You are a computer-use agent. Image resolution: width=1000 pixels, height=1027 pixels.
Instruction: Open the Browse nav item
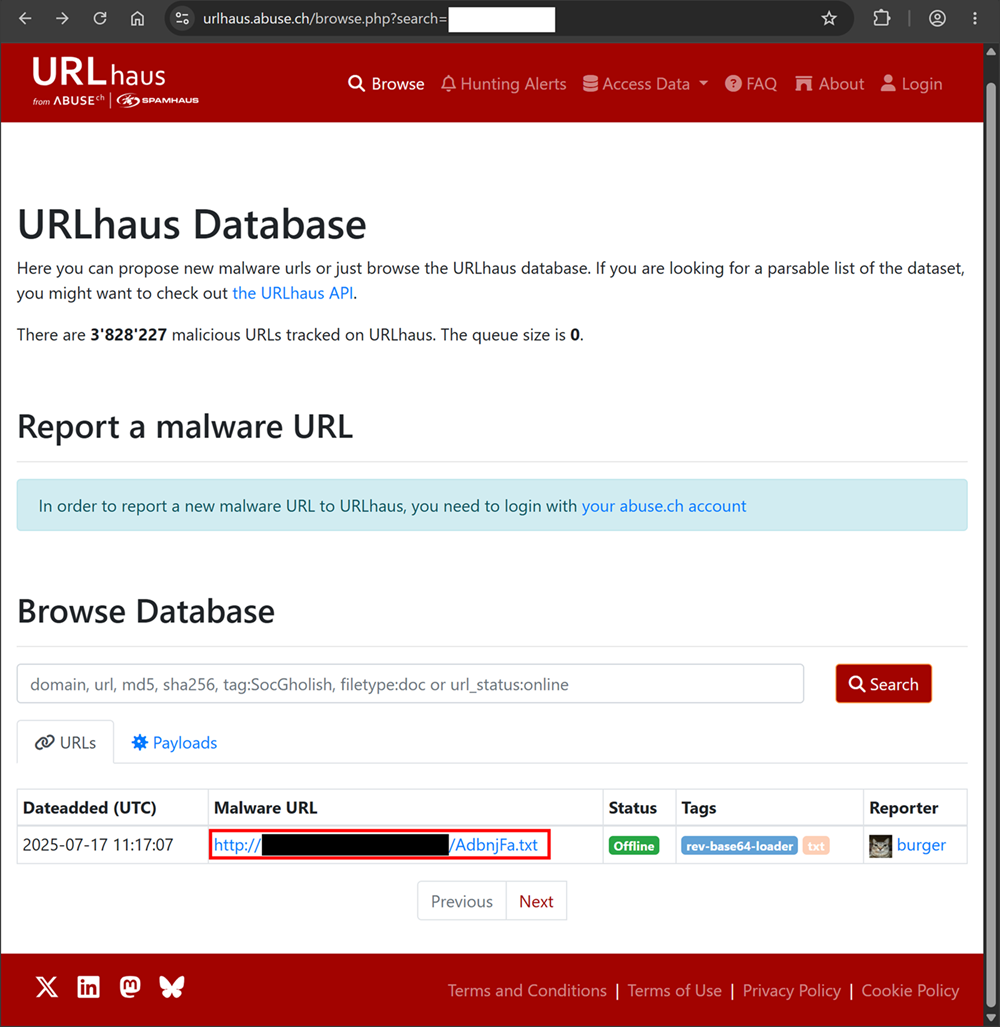coord(386,84)
